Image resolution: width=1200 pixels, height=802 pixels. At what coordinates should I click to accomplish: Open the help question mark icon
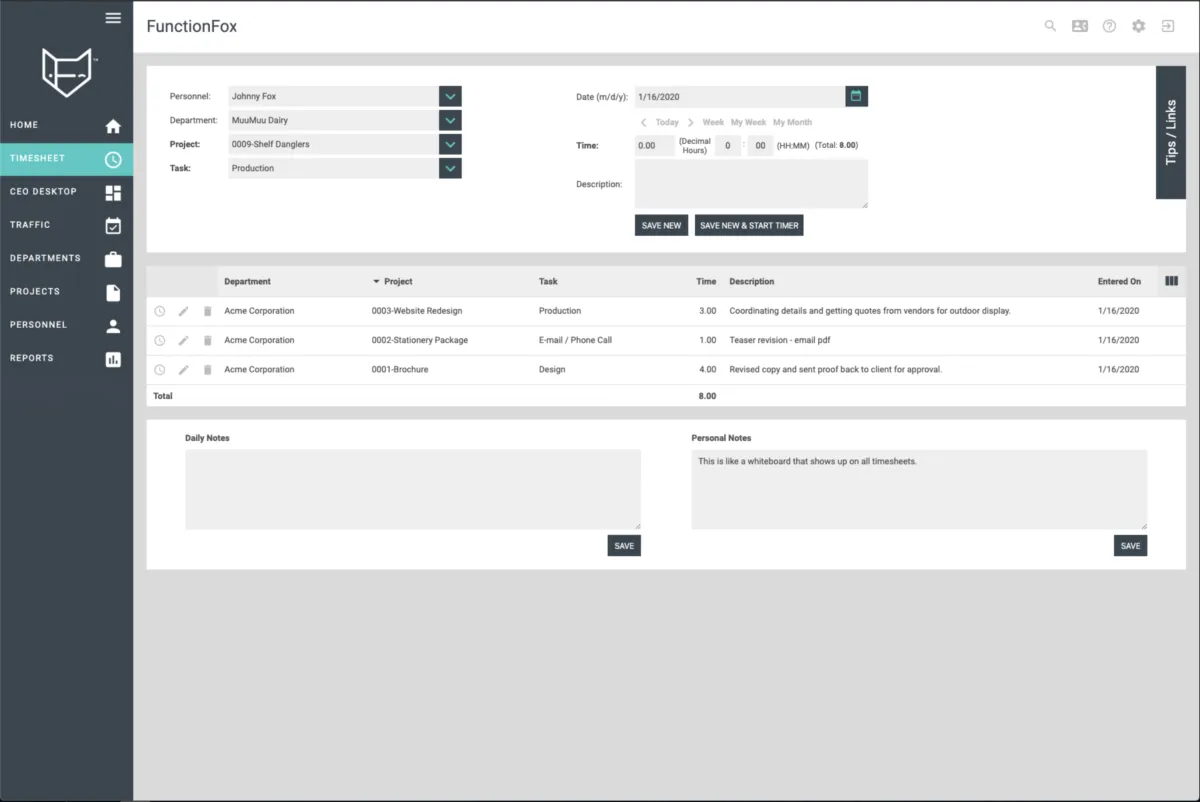1109,26
